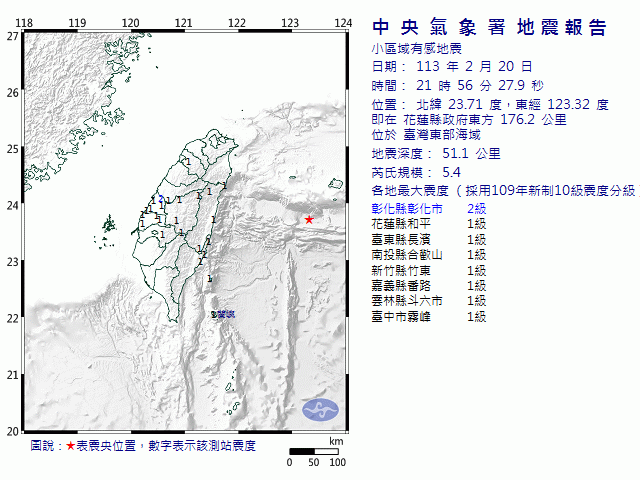Click the red epicenter star on the map
The width and height of the screenshot is (640, 480).
pyautogui.click(x=309, y=220)
